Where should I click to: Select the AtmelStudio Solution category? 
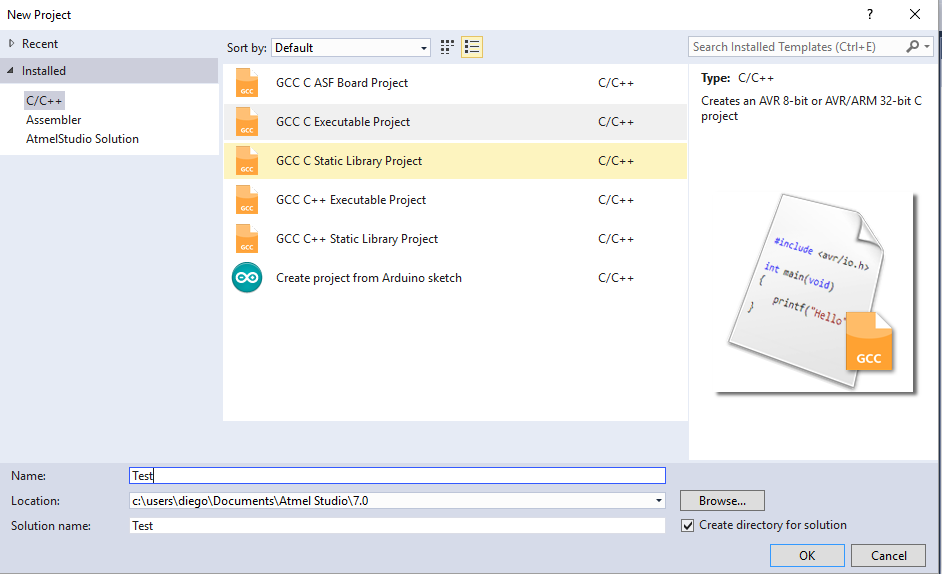tap(82, 139)
